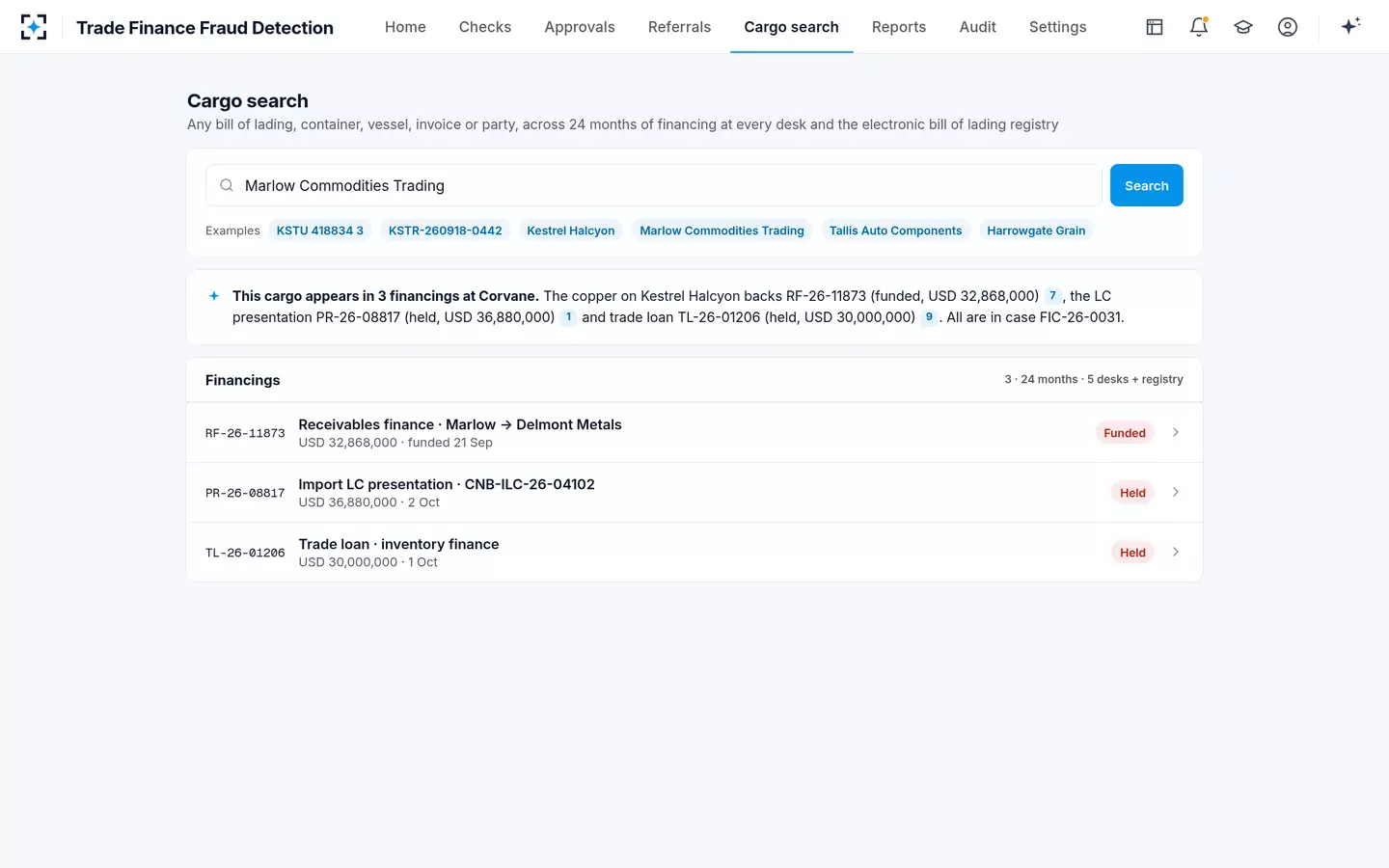1389x868 pixels.
Task: Expand the RF-26-11873 financing row chevron
Action: click(1176, 432)
